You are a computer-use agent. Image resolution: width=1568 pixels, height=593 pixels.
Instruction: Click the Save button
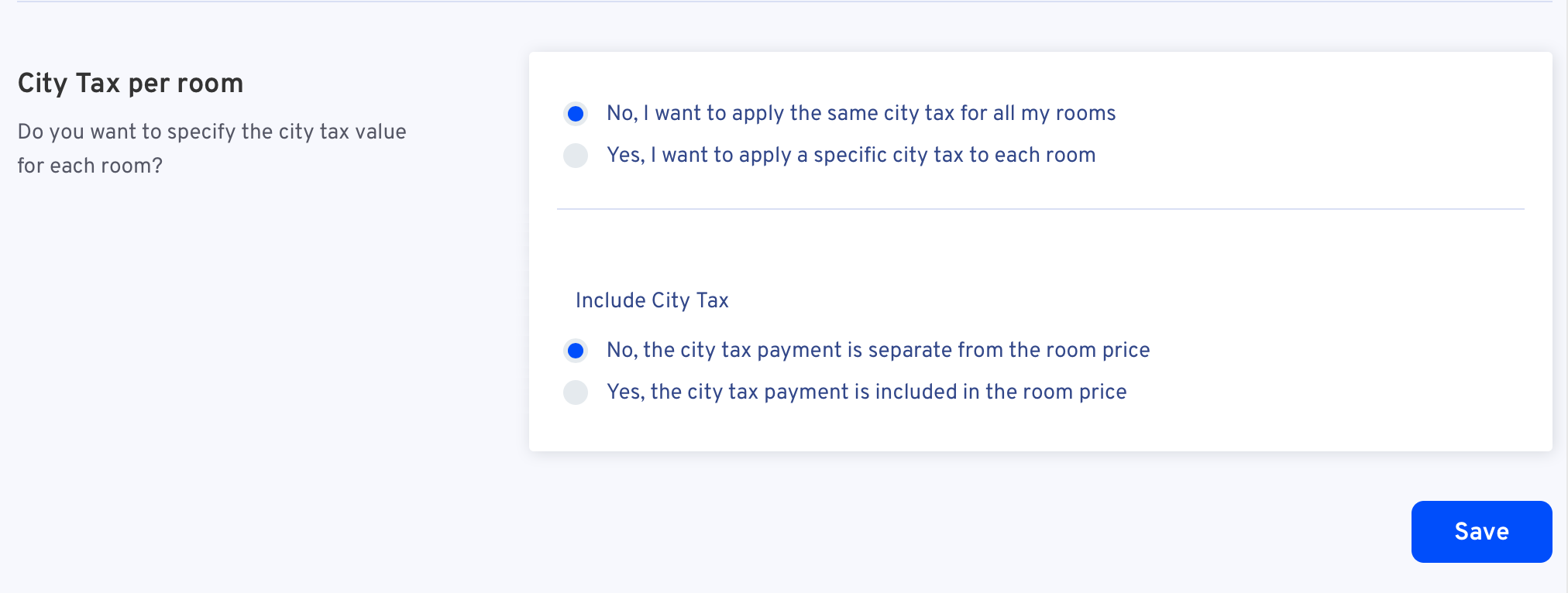click(1481, 532)
